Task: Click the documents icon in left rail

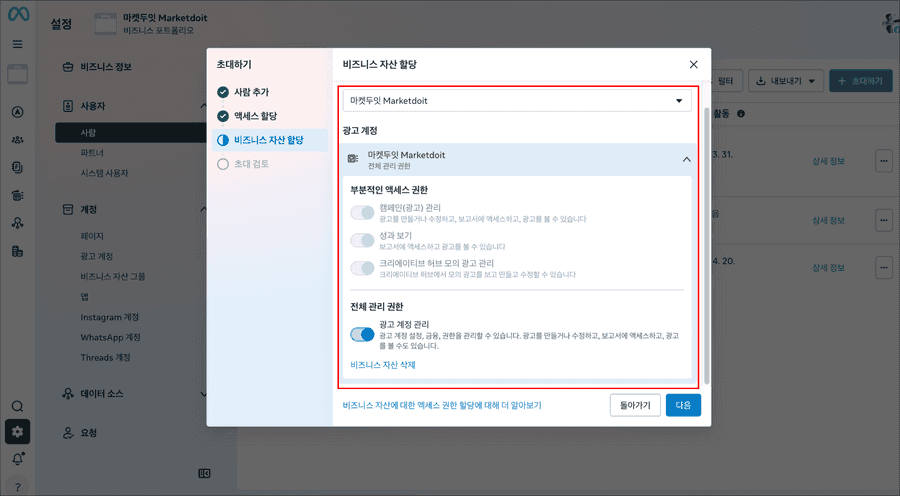Action: (x=18, y=167)
